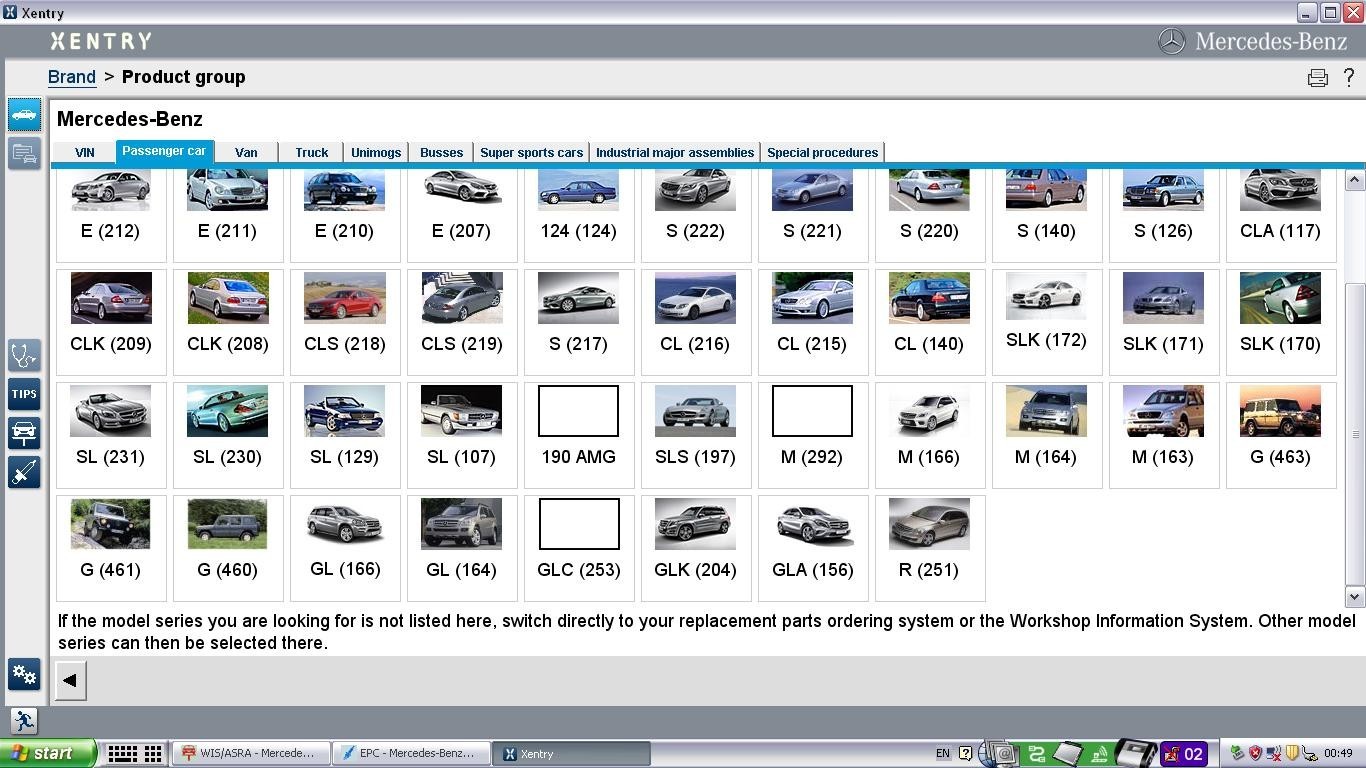1366x768 pixels.
Task: Click the syringe tool sidebar icon
Action: point(24,472)
